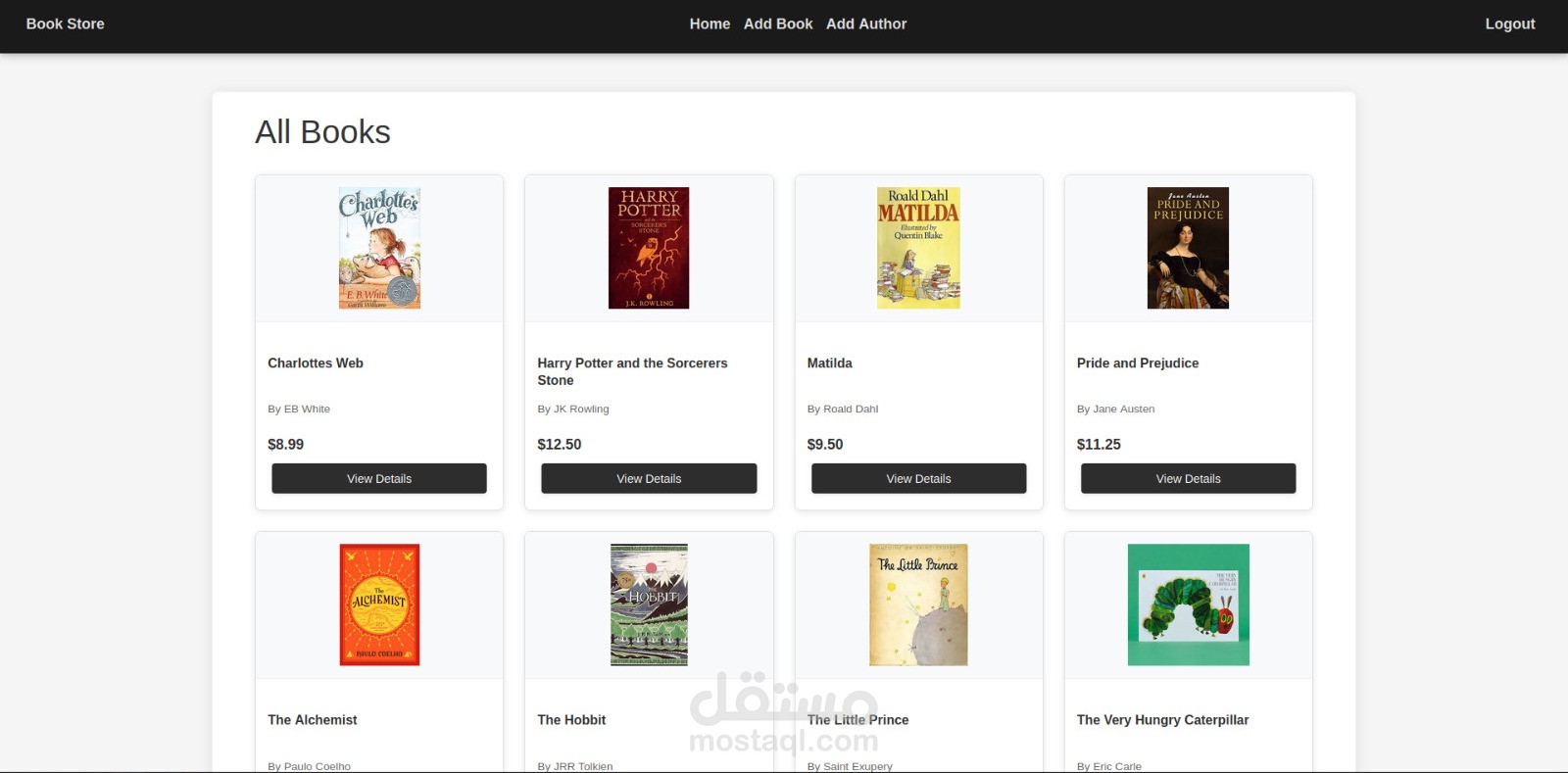Select the Matilda title text

coord(829,362)
